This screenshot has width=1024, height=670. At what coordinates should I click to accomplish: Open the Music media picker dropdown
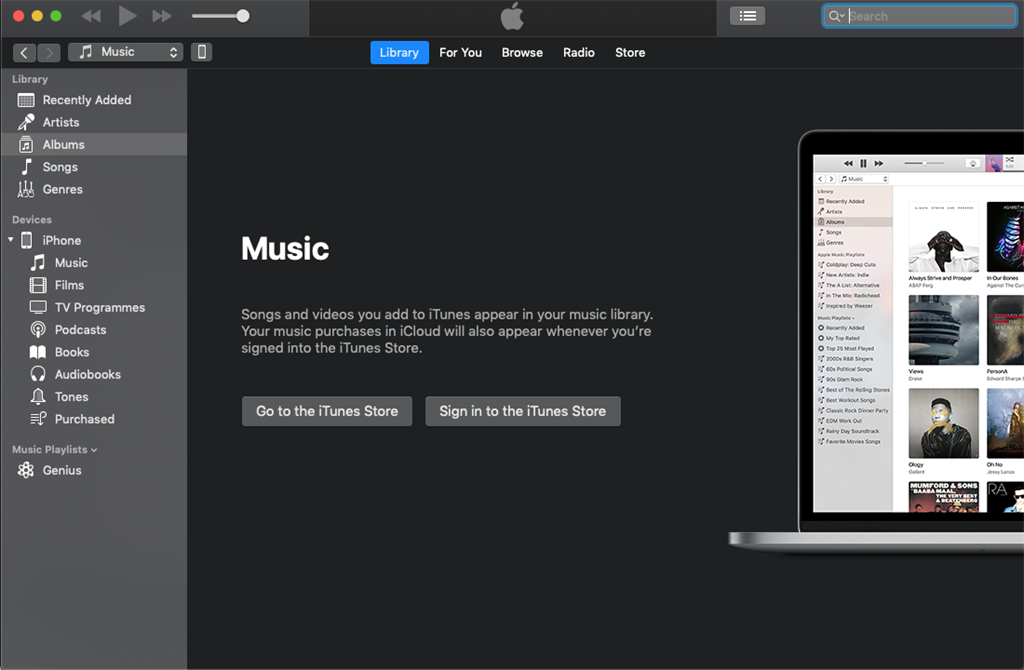coord(125,52)
